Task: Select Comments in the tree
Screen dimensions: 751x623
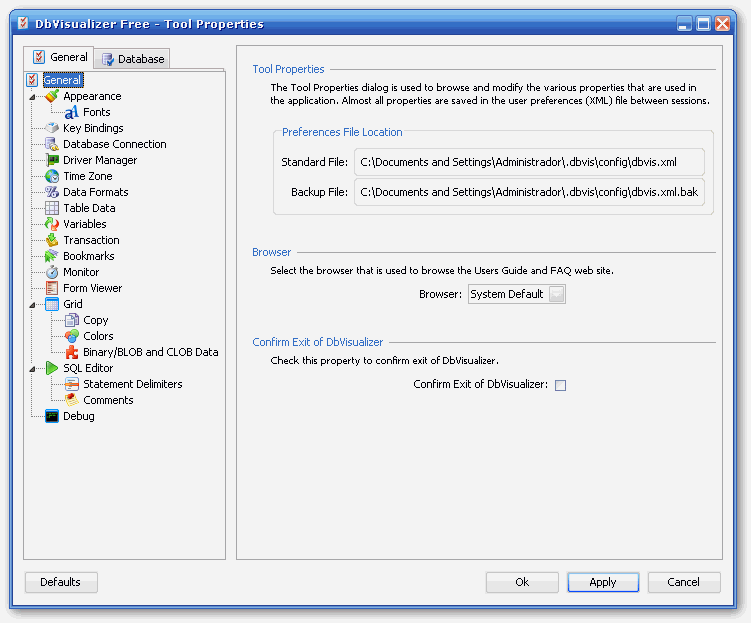Action: click(x=108, y=400)
